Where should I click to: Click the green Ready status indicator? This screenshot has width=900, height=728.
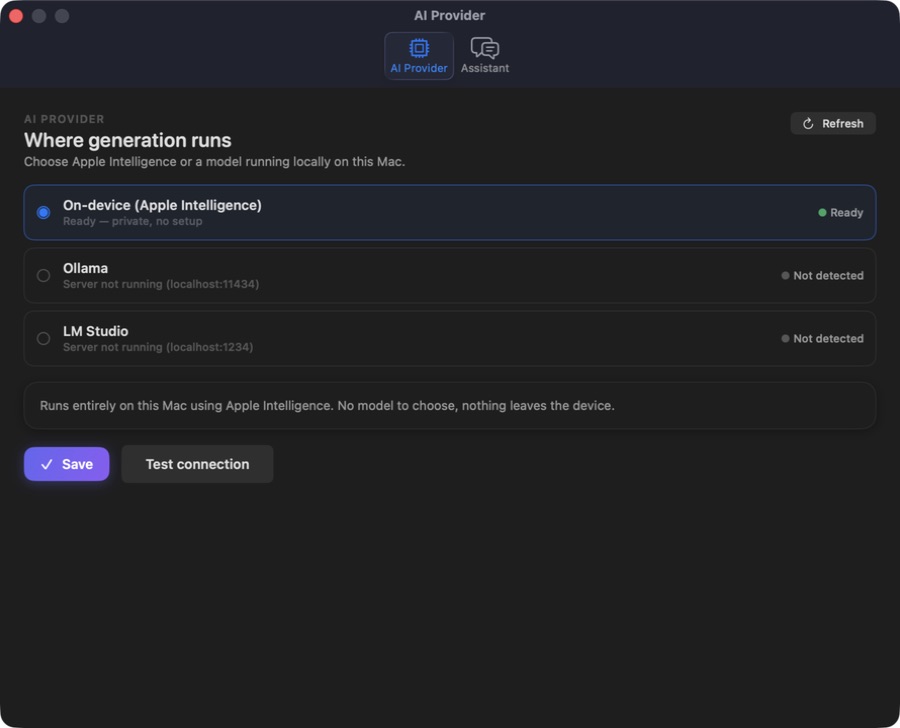(x=840, y=212)
